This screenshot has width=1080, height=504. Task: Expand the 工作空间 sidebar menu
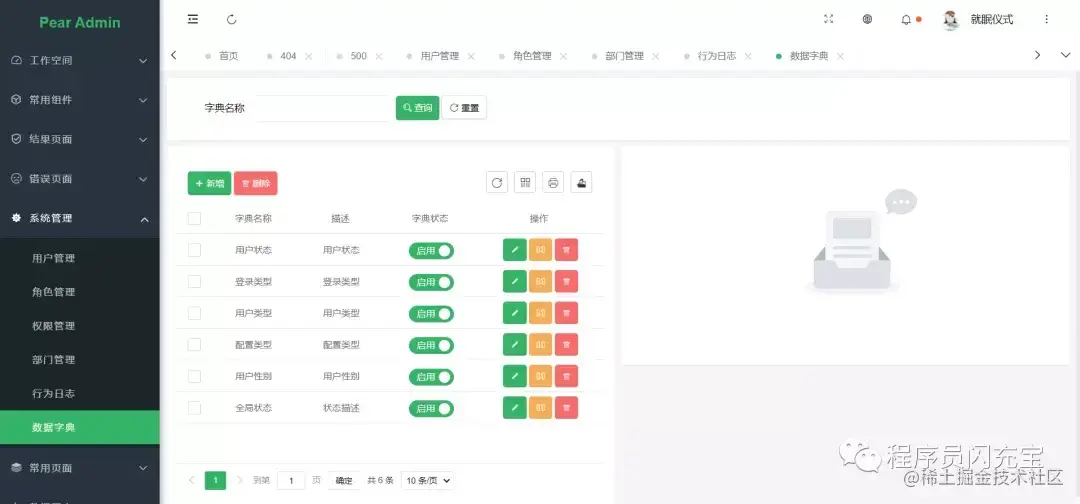coord(80,61)
